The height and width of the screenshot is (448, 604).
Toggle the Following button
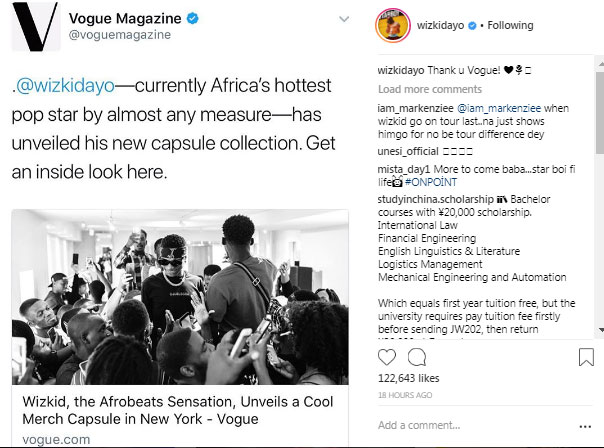(510, 25)
